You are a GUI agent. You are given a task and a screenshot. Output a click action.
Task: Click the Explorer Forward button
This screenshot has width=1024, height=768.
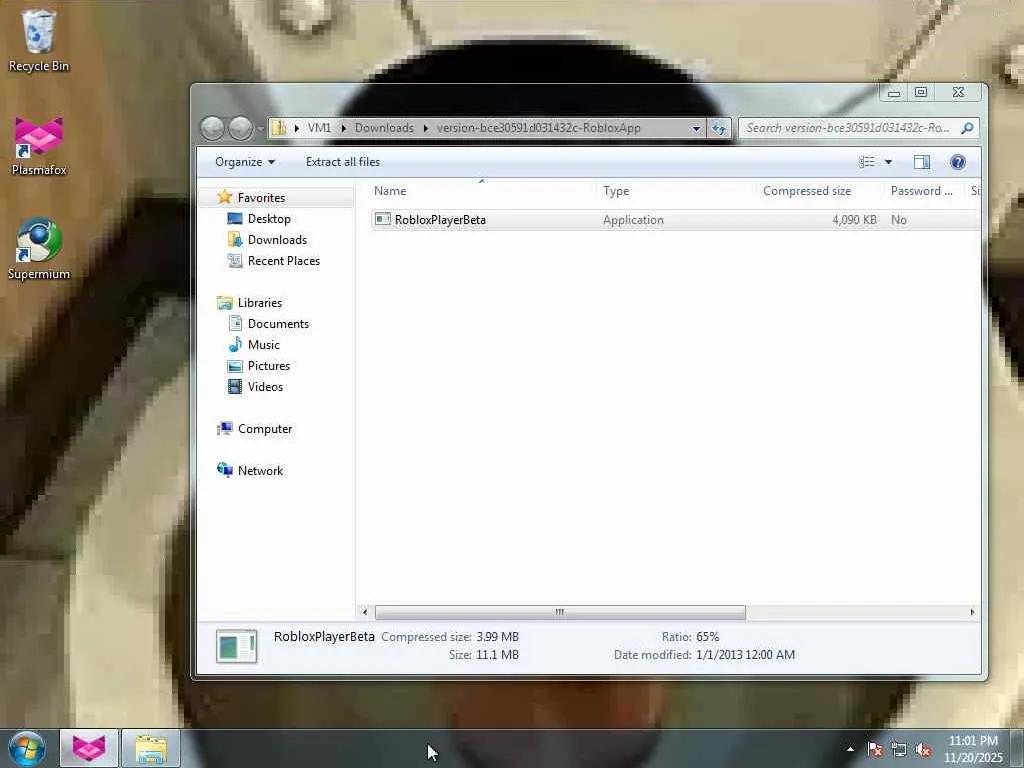240,128
